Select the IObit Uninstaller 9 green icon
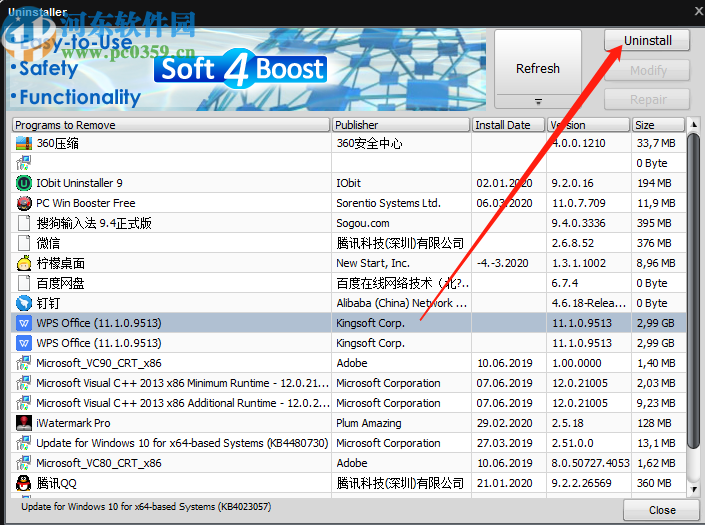This screenshot has height=525, width=705. point(24,183)
